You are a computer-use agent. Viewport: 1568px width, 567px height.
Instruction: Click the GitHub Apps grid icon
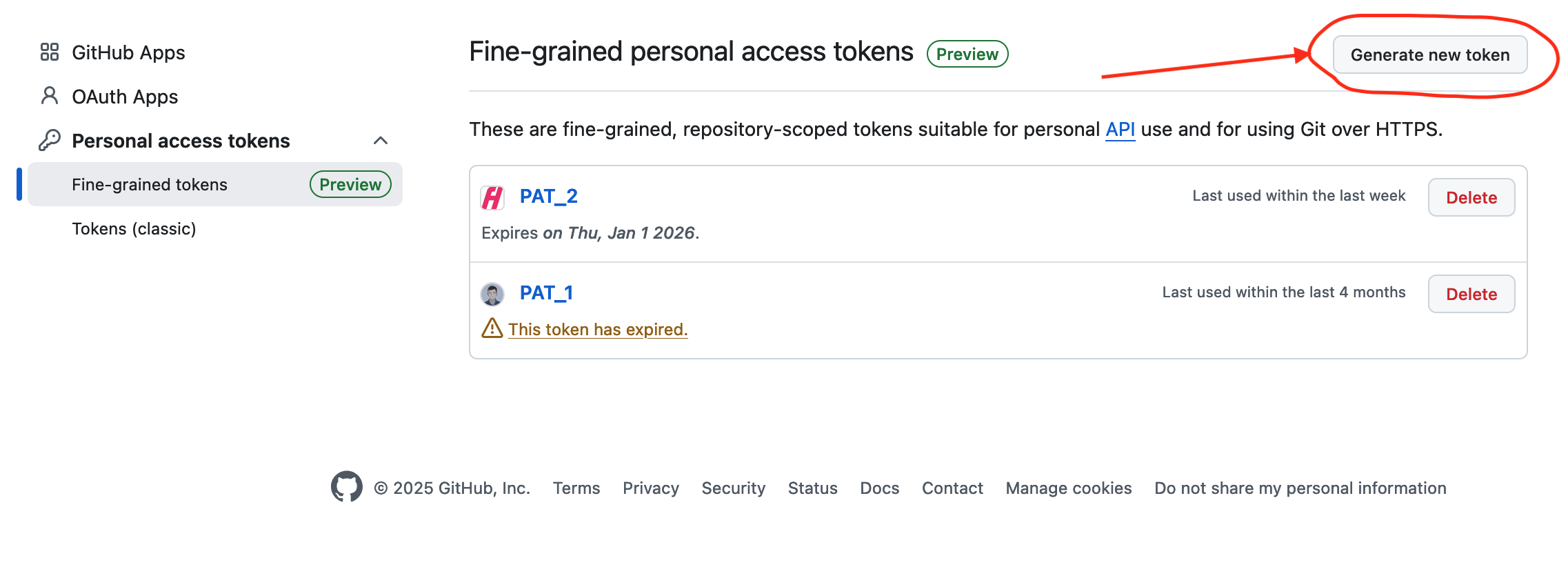coord(49,52)
